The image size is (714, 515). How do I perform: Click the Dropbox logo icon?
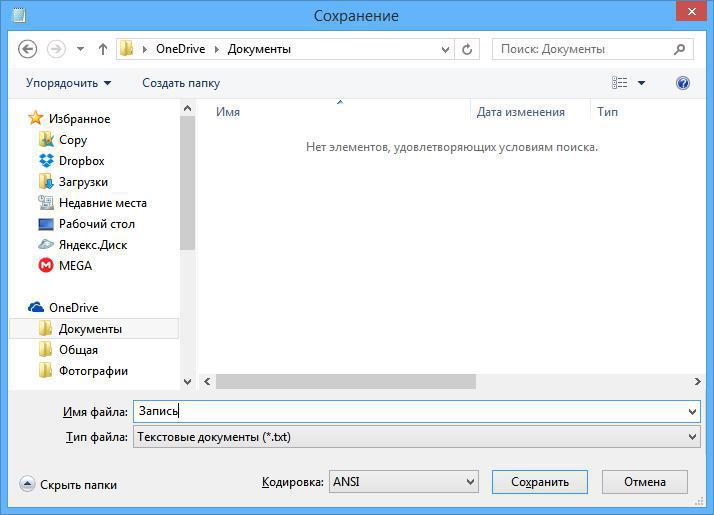[46, 160]
